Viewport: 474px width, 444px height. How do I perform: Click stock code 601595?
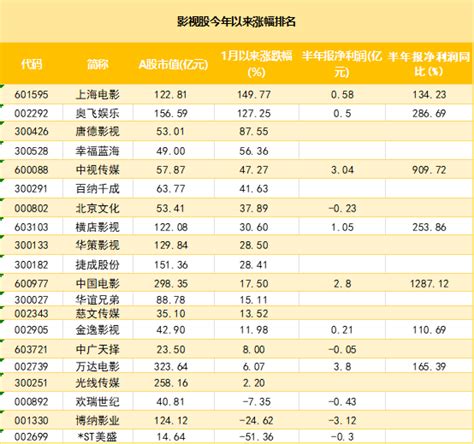(x=31, y=95)
